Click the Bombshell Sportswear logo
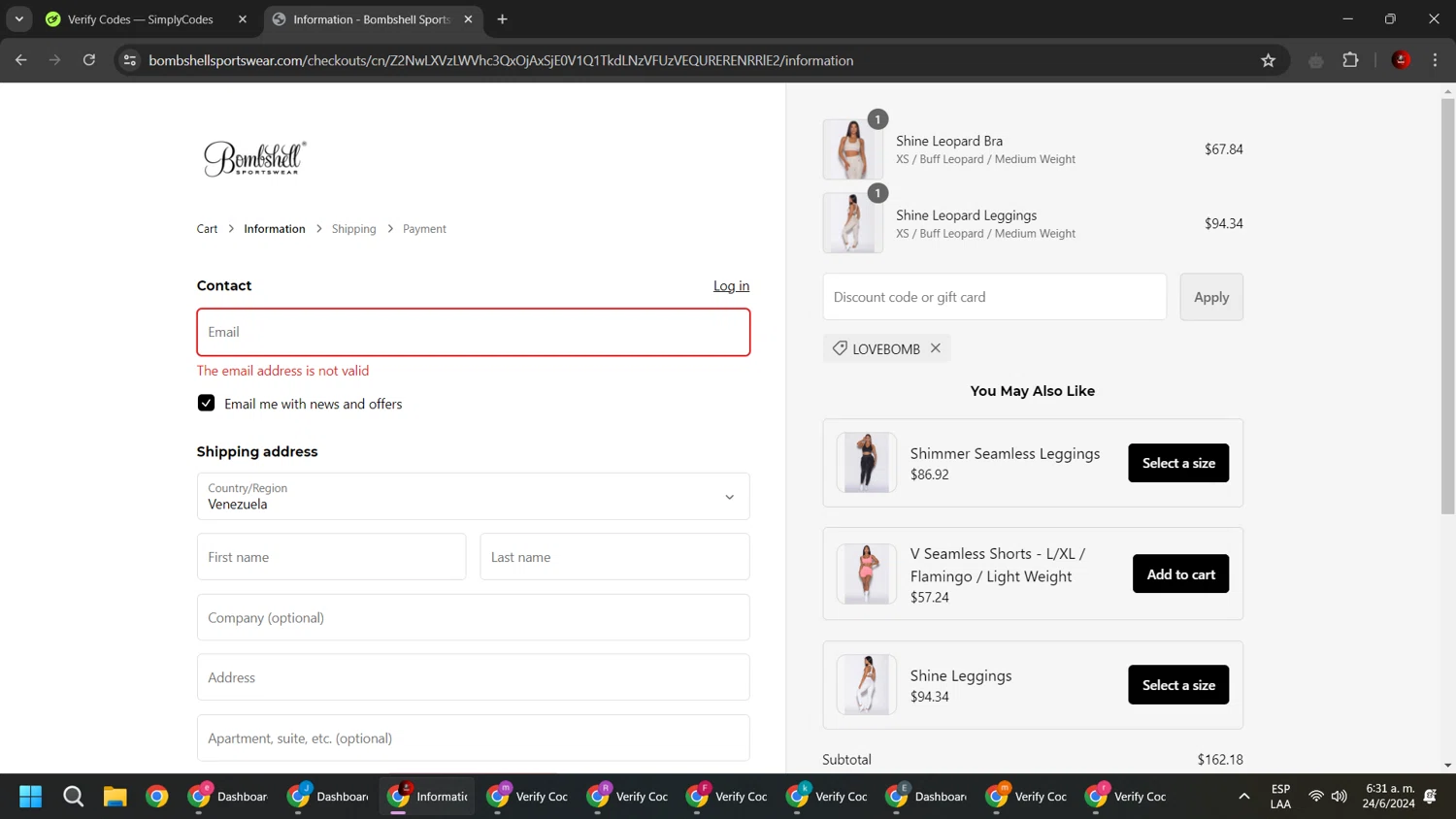Image resolution: width=1456 pixels, height=819 pixels. tap(254, 158)
